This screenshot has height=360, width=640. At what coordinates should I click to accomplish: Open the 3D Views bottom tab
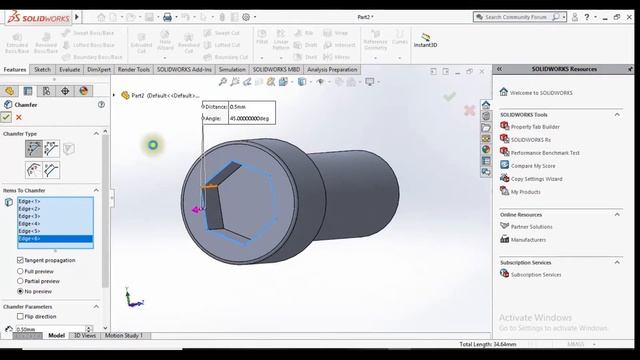coord(84,336)
